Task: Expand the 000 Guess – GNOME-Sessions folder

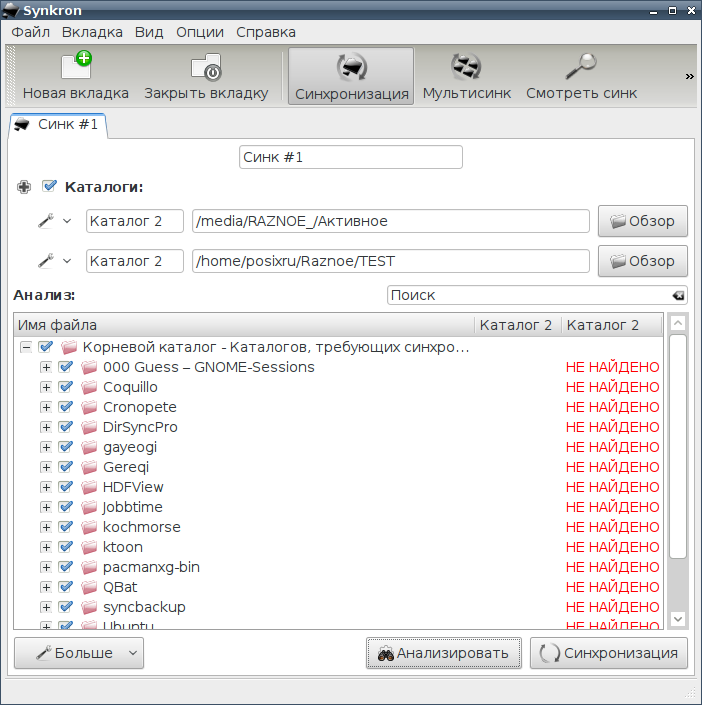Action: (45, 367)
